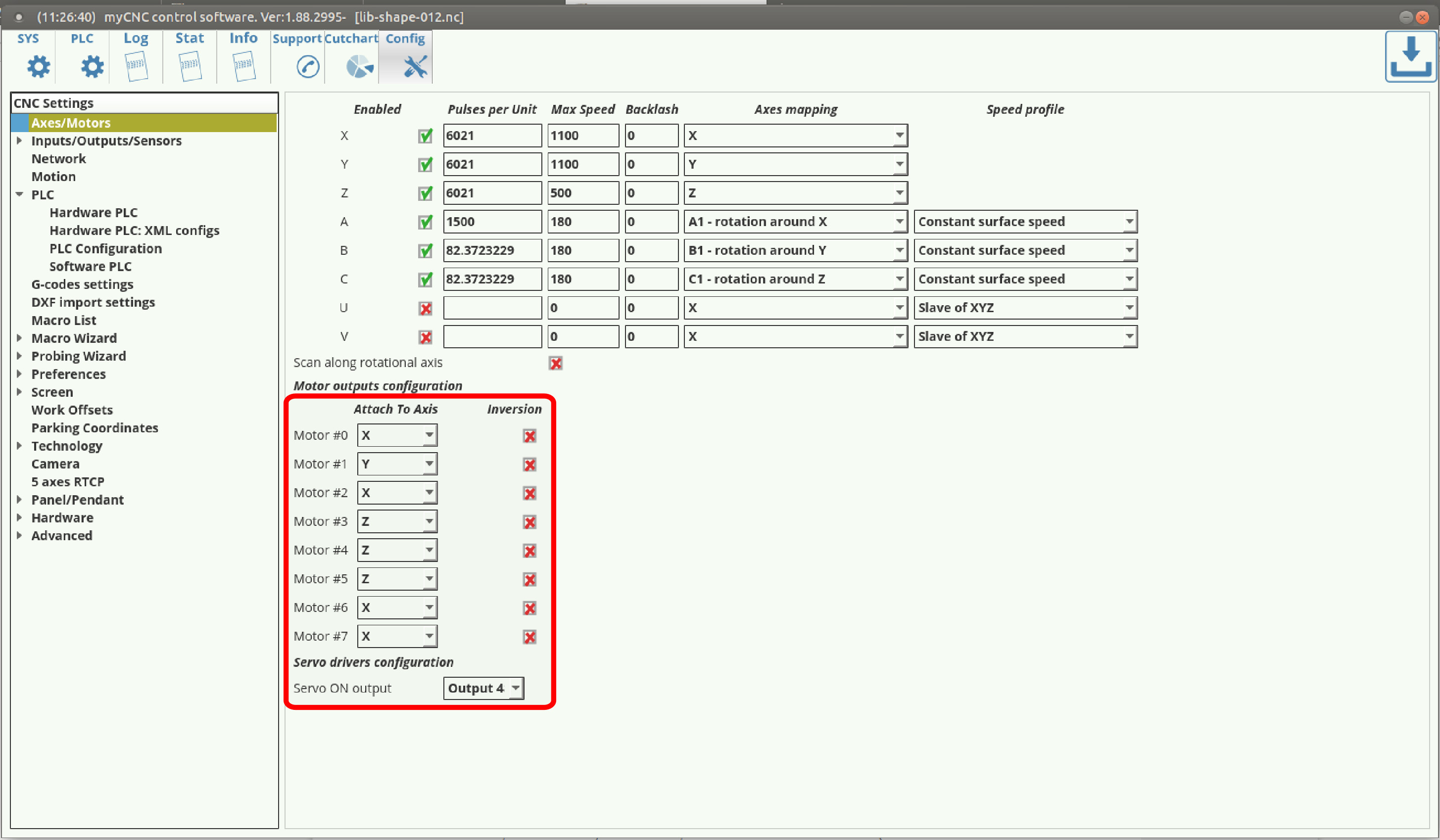Open the PLC gear icon
The width and height of the screenshot is (1440, 840).
pyautogui.click(x=92, y=67)
